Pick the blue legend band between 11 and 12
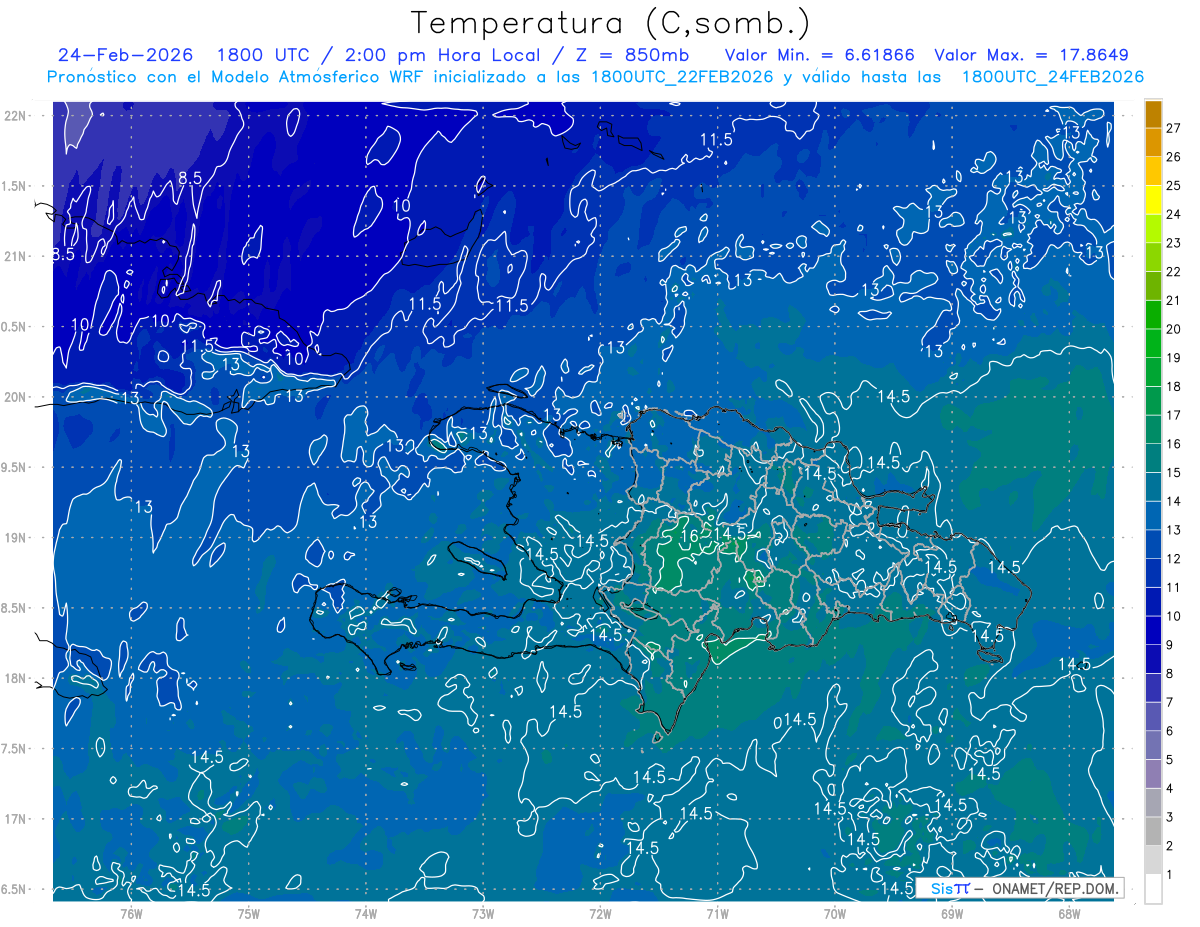The image size is (1200, 927). pyautogui.click(x=1153, y=573)
